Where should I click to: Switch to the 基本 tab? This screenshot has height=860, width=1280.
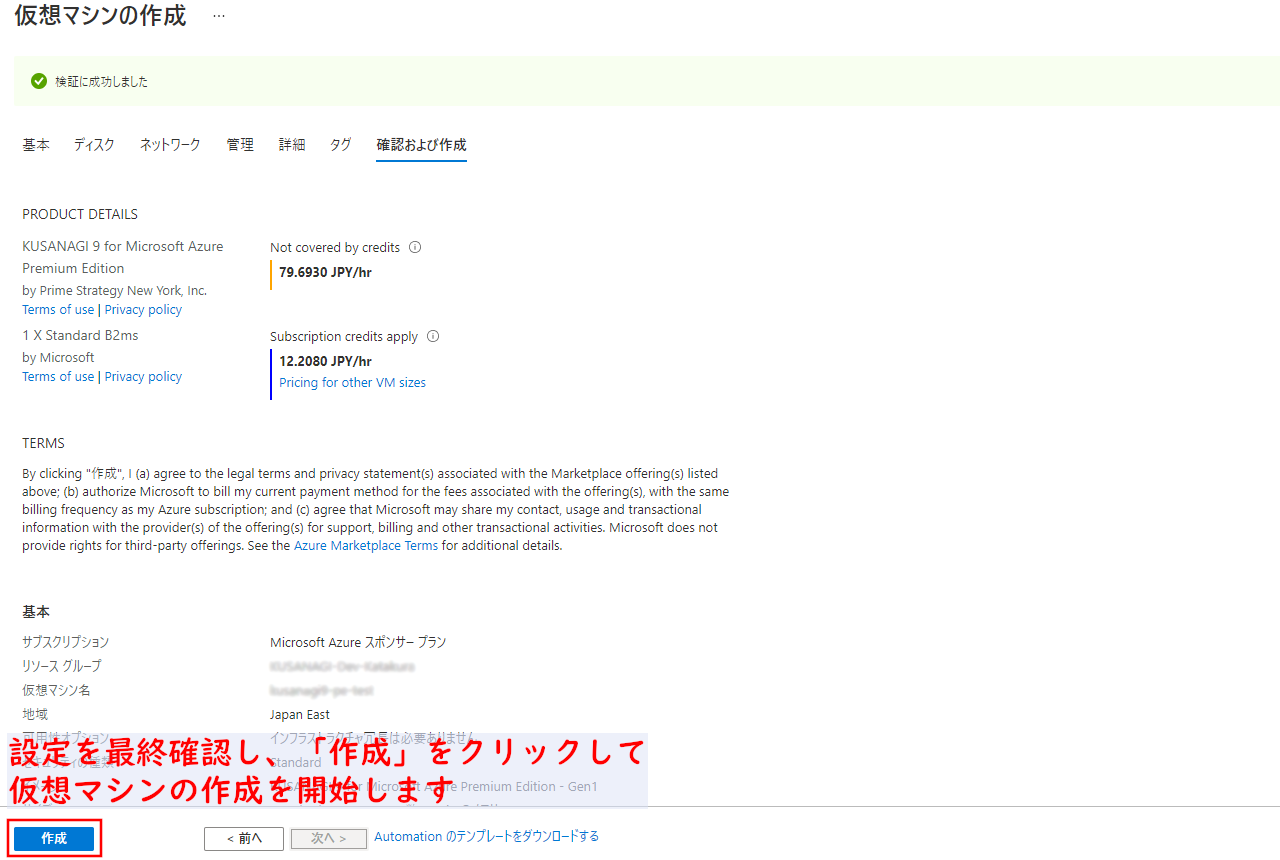pyautogui.click(x=36, y=145)
